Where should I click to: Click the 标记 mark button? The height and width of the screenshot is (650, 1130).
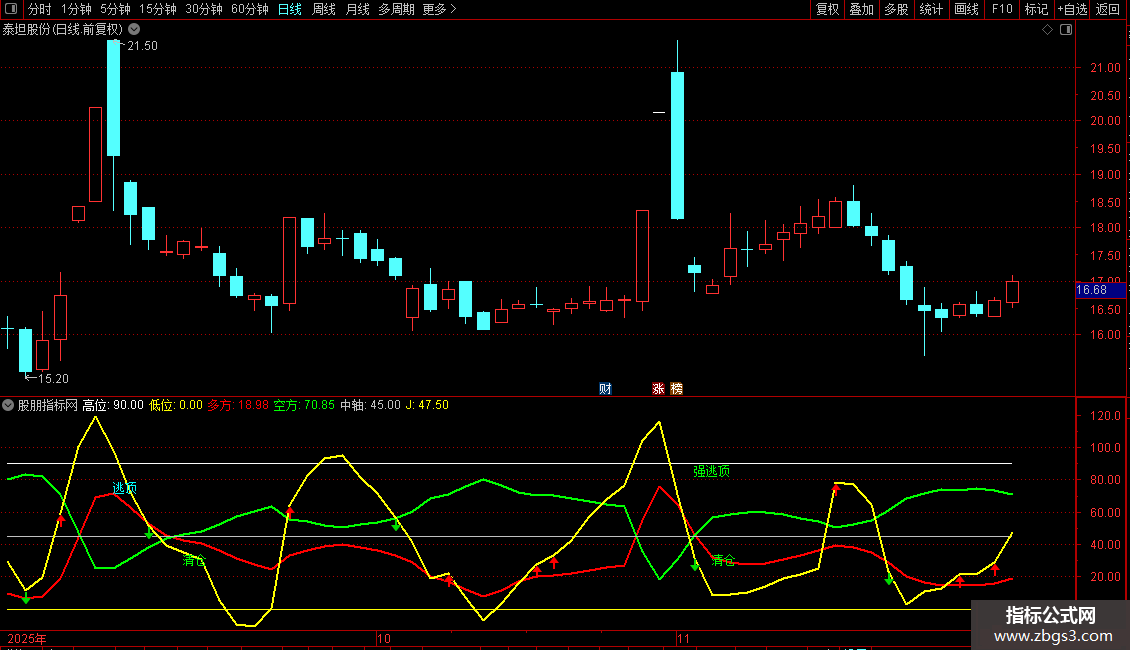(x=1036, y=9)
